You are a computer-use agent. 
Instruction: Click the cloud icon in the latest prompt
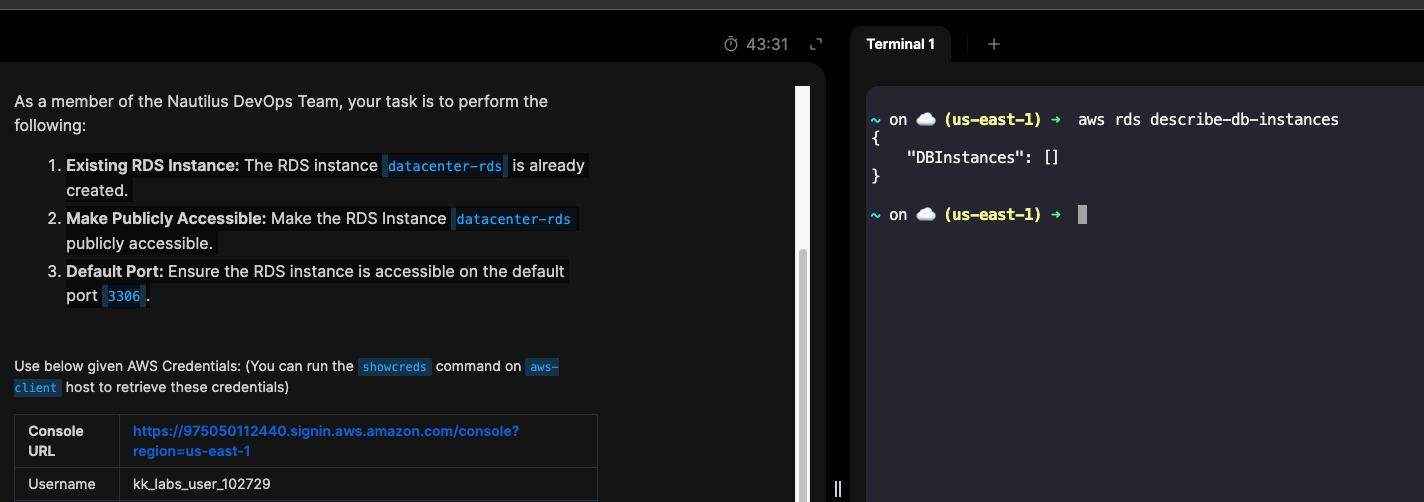click(926, 215)
